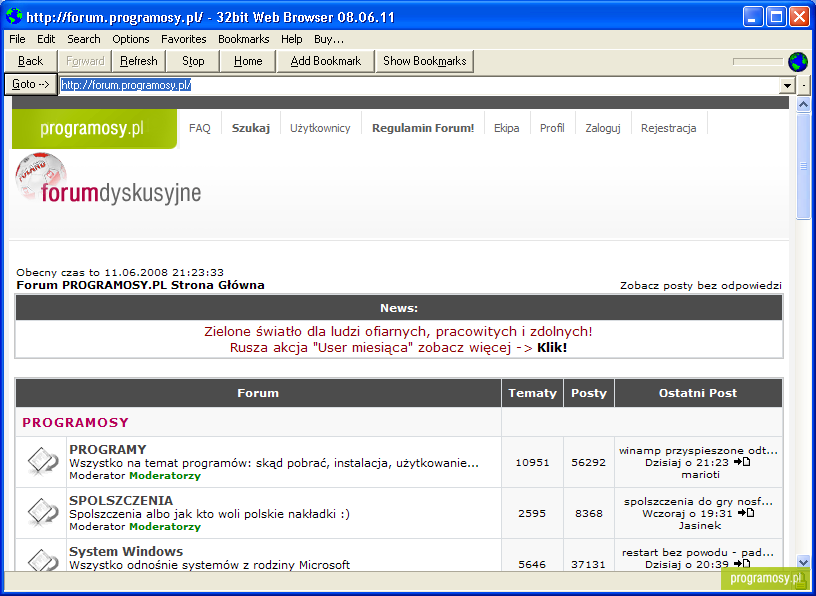Viewport: 816px width, 596px height.
Task: Open the System Windows forum title
Action: coord(126,551)
